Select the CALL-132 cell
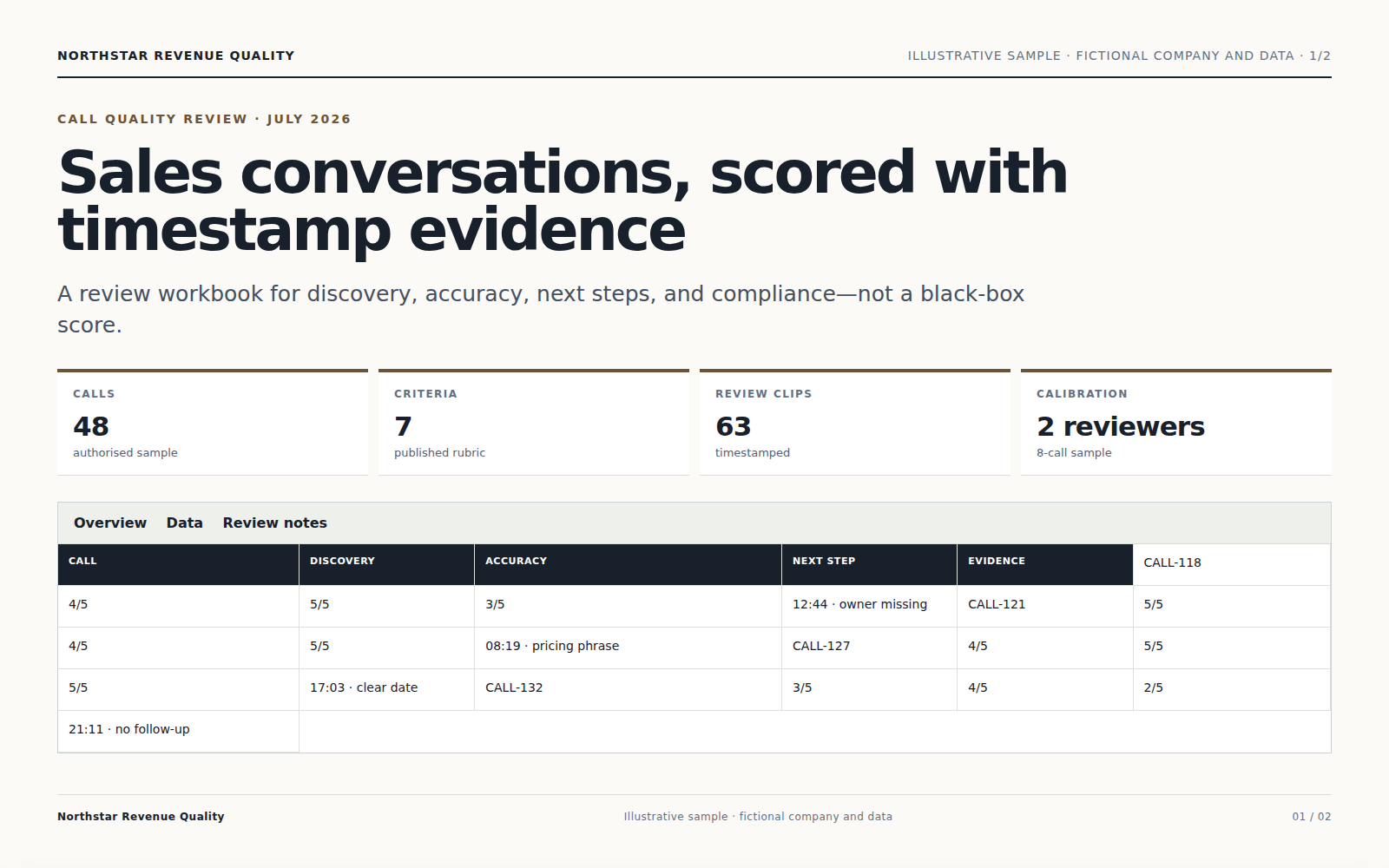 tap(628, 689)
